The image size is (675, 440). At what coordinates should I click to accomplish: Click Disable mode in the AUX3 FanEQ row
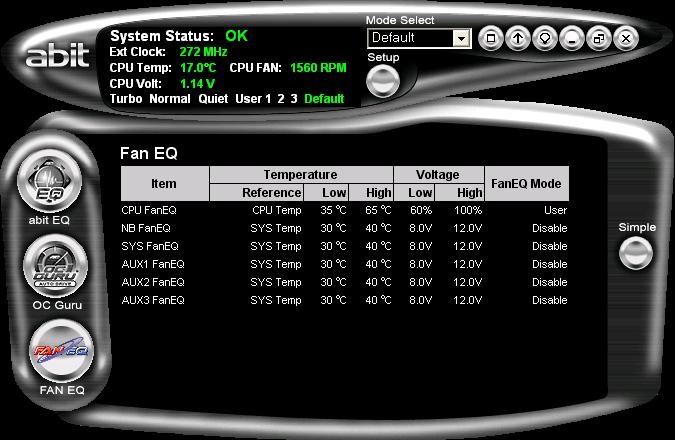[x=549, y=300]
